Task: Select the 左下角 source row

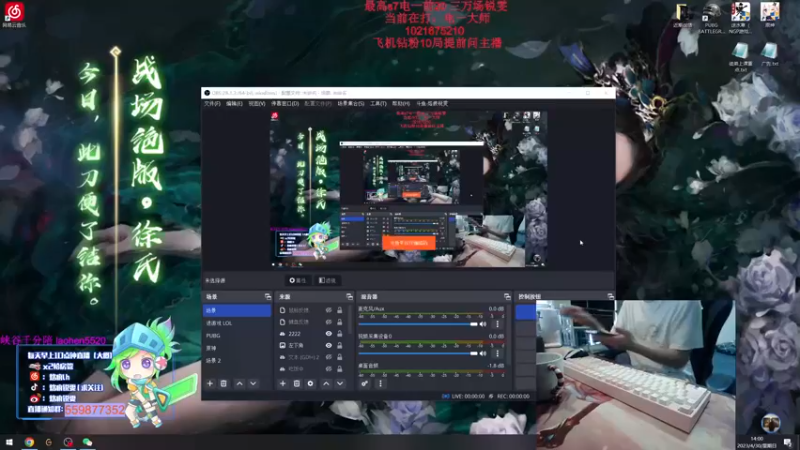Action: point(311,345)
